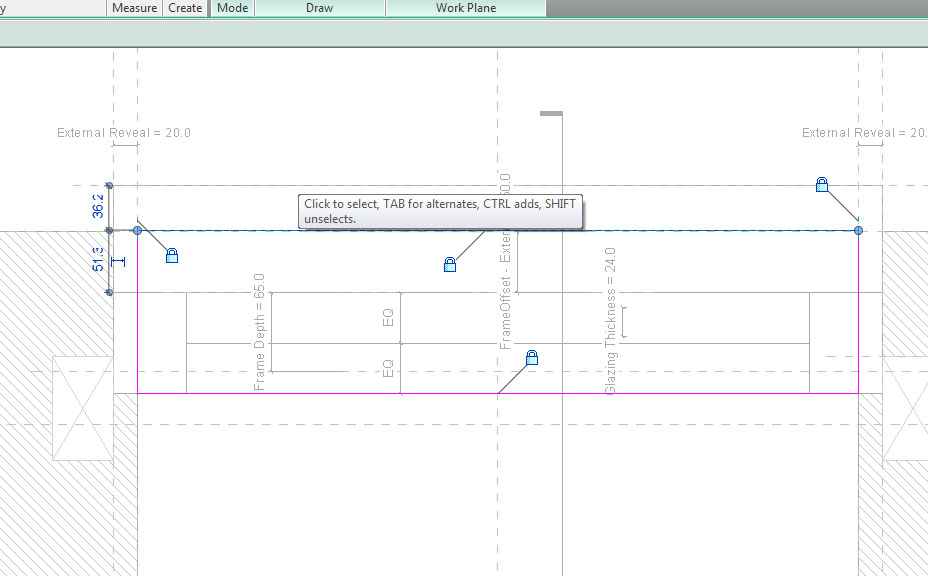The width and height of the screenshot is (928, 576).
Task: Select the FrameOffset padlock in the center
Action: (x=450, y=263)
